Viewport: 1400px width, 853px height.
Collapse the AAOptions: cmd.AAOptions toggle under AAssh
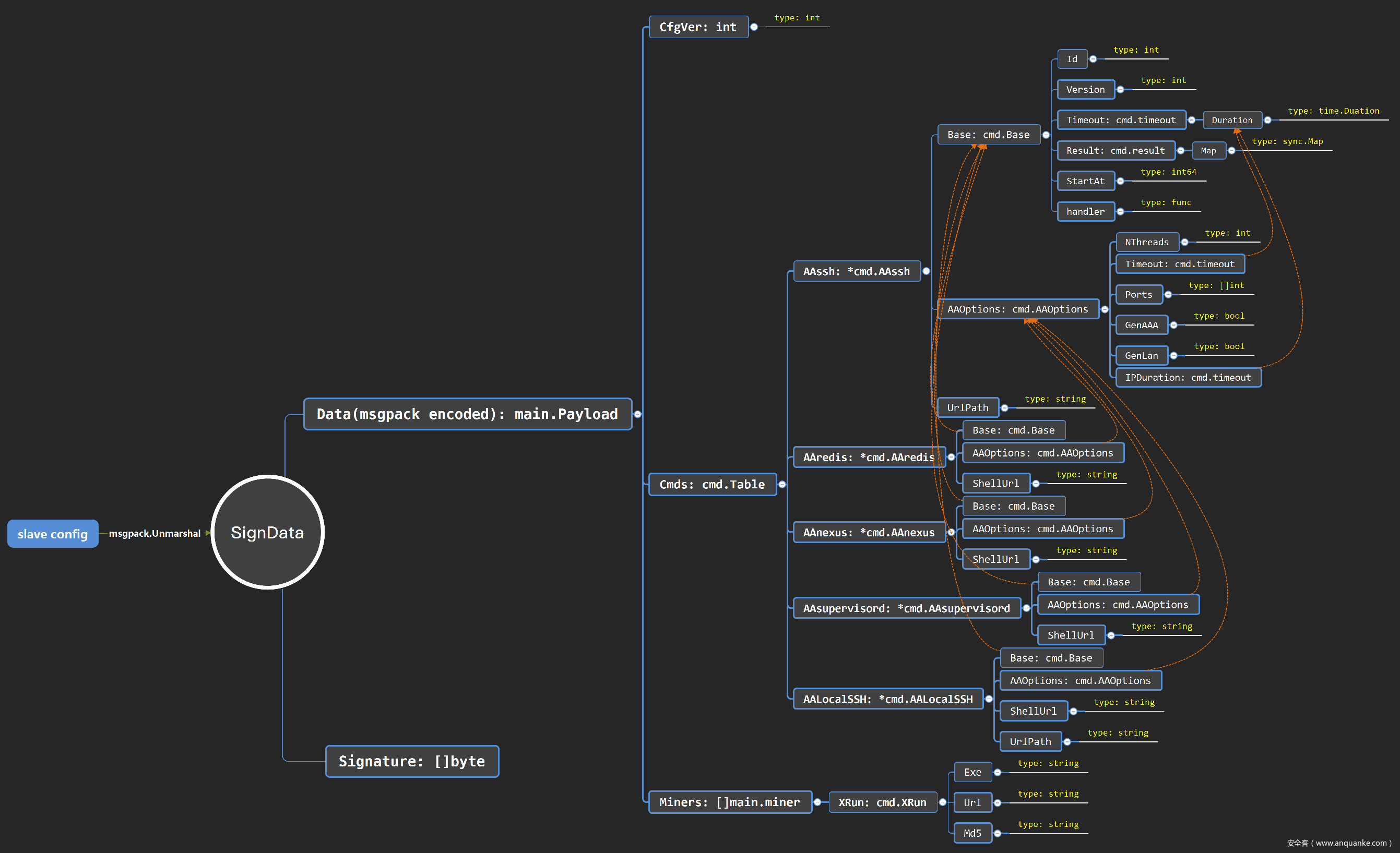(1105, 309)
